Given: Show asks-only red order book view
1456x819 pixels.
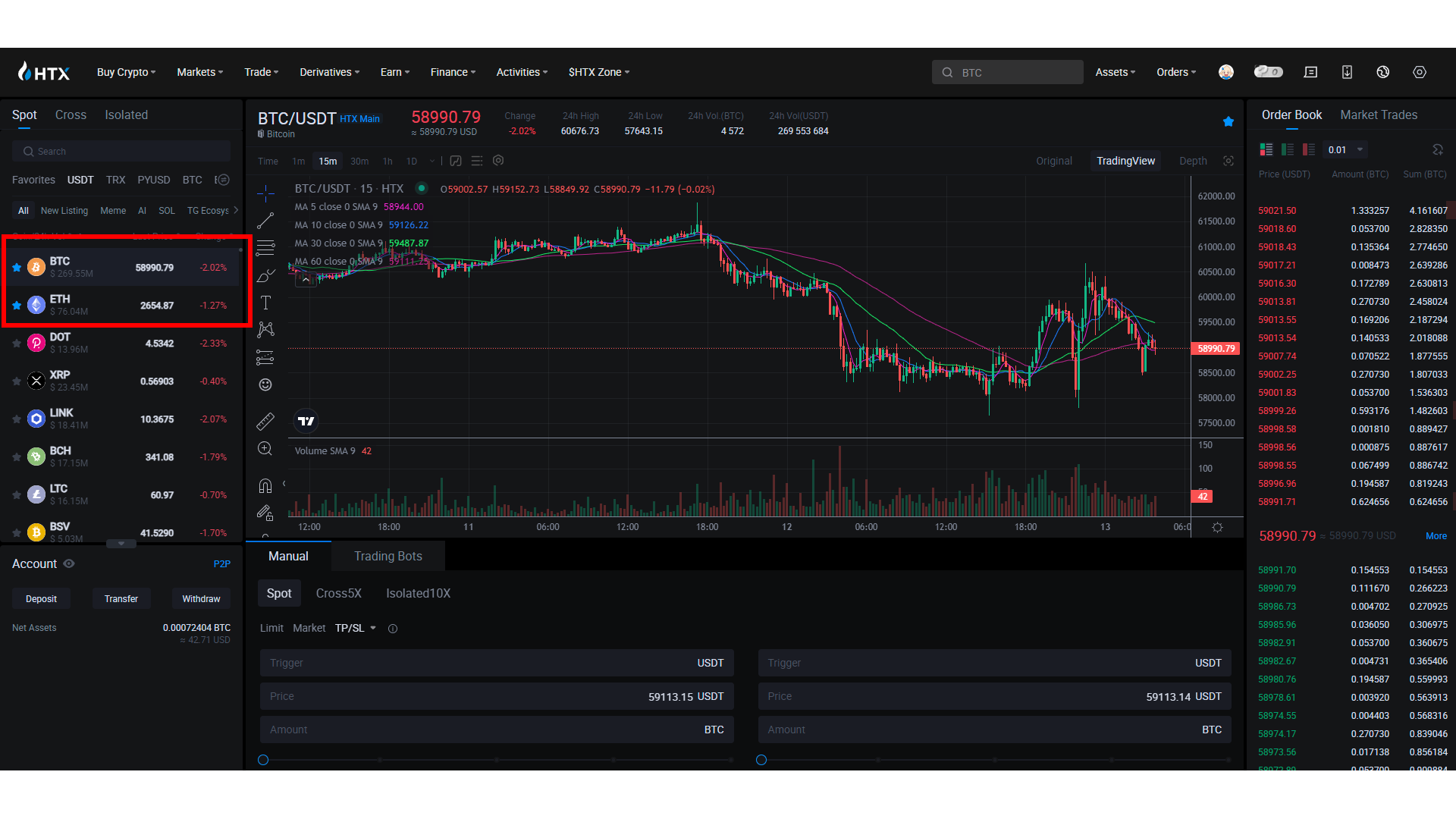Looking at the screenshot, I should (1309, 149).
